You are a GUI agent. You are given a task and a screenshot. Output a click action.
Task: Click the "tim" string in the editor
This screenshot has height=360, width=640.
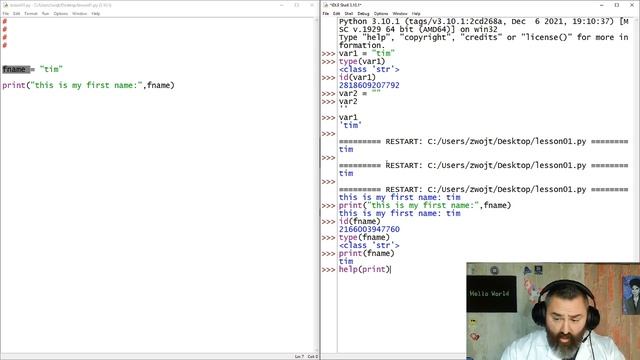coord(51,69)
